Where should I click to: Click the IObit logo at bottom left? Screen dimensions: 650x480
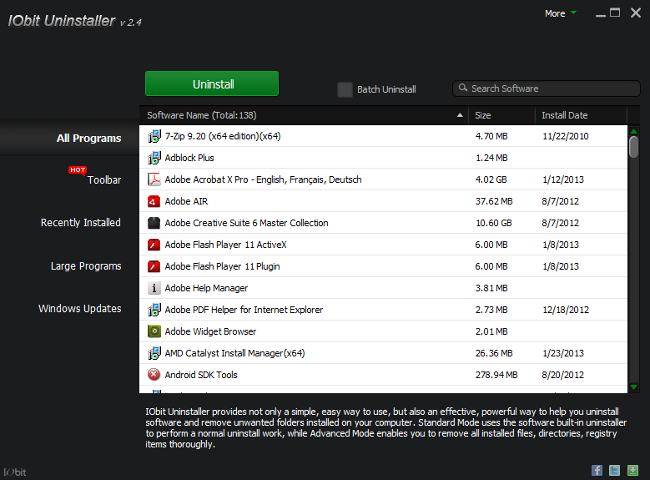(x=15, y=472)
